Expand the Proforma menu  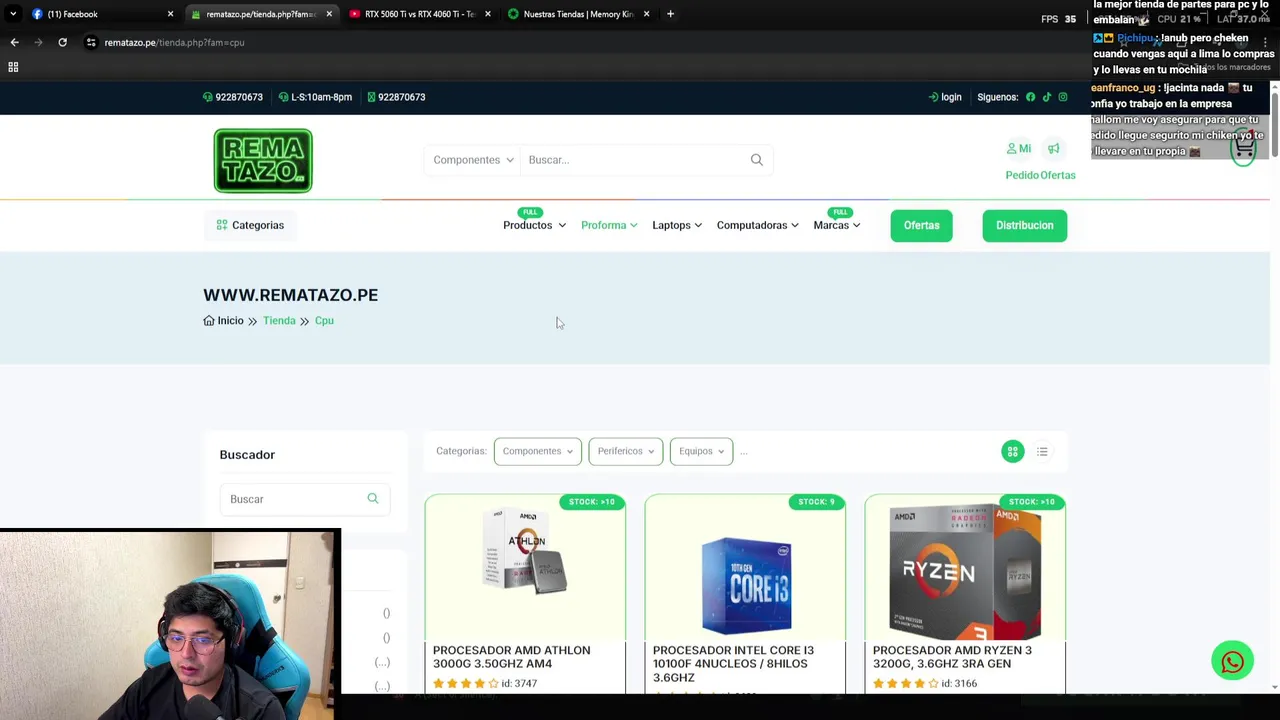[609, 225]
